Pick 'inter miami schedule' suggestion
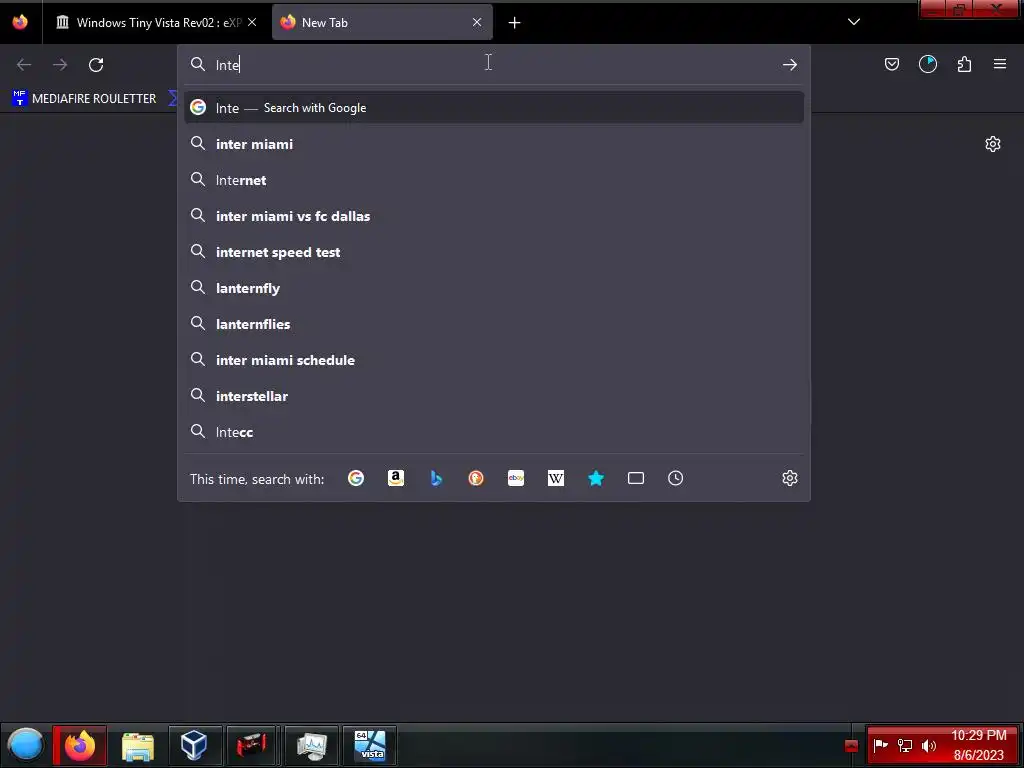This screenshot has height=768, width=1024. [494, 360]
